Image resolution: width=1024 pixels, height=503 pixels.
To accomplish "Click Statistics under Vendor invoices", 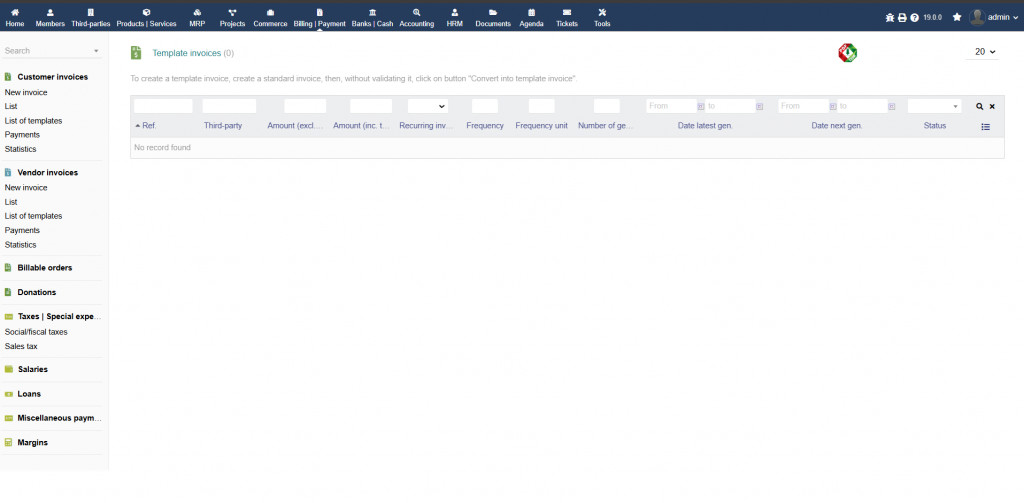I will 20,245.
